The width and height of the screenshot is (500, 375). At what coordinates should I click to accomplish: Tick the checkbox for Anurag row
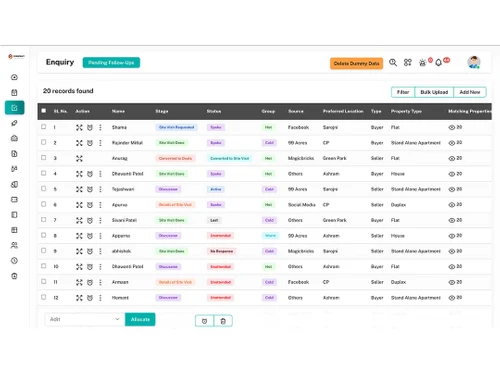[x=44, y=158]
